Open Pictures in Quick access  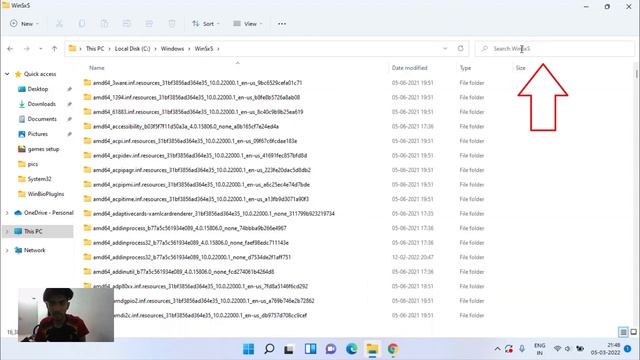(x=38, y=134)
